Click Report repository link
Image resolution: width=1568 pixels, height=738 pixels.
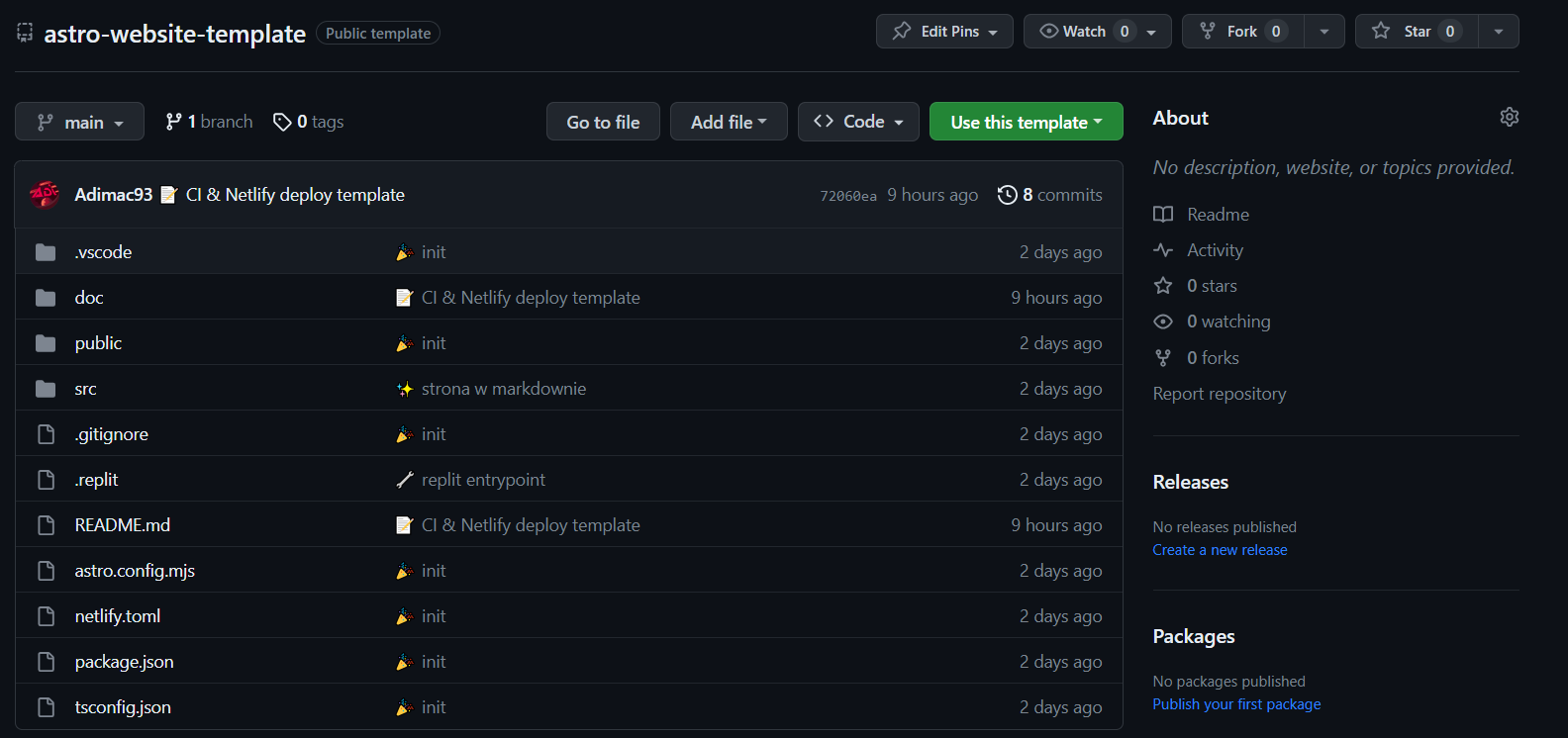pyautogui.click(x=1220, y=394)
